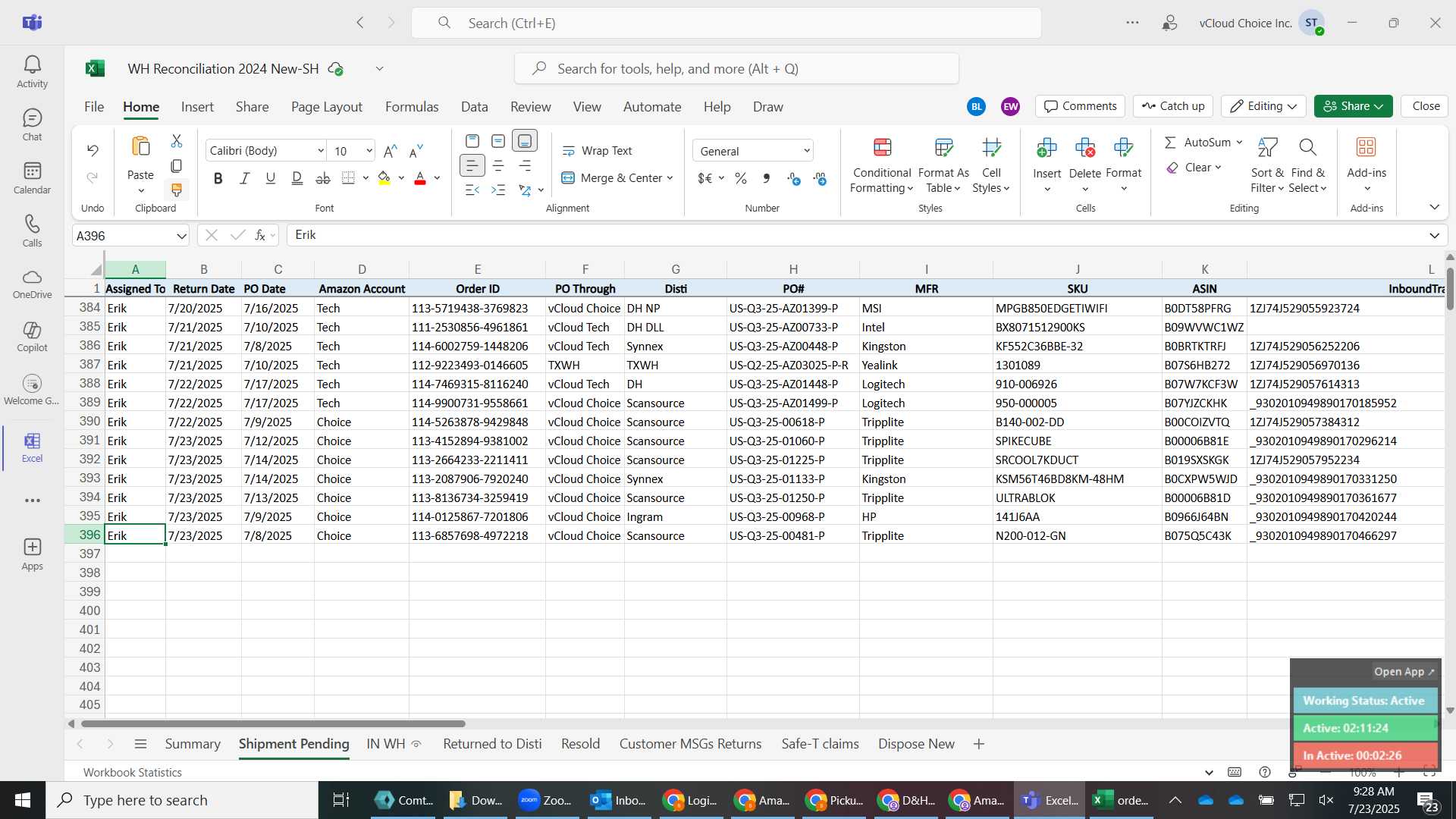Expand the AutoSum dropdown arrow
The image size is (1456, 819).
1239,143
